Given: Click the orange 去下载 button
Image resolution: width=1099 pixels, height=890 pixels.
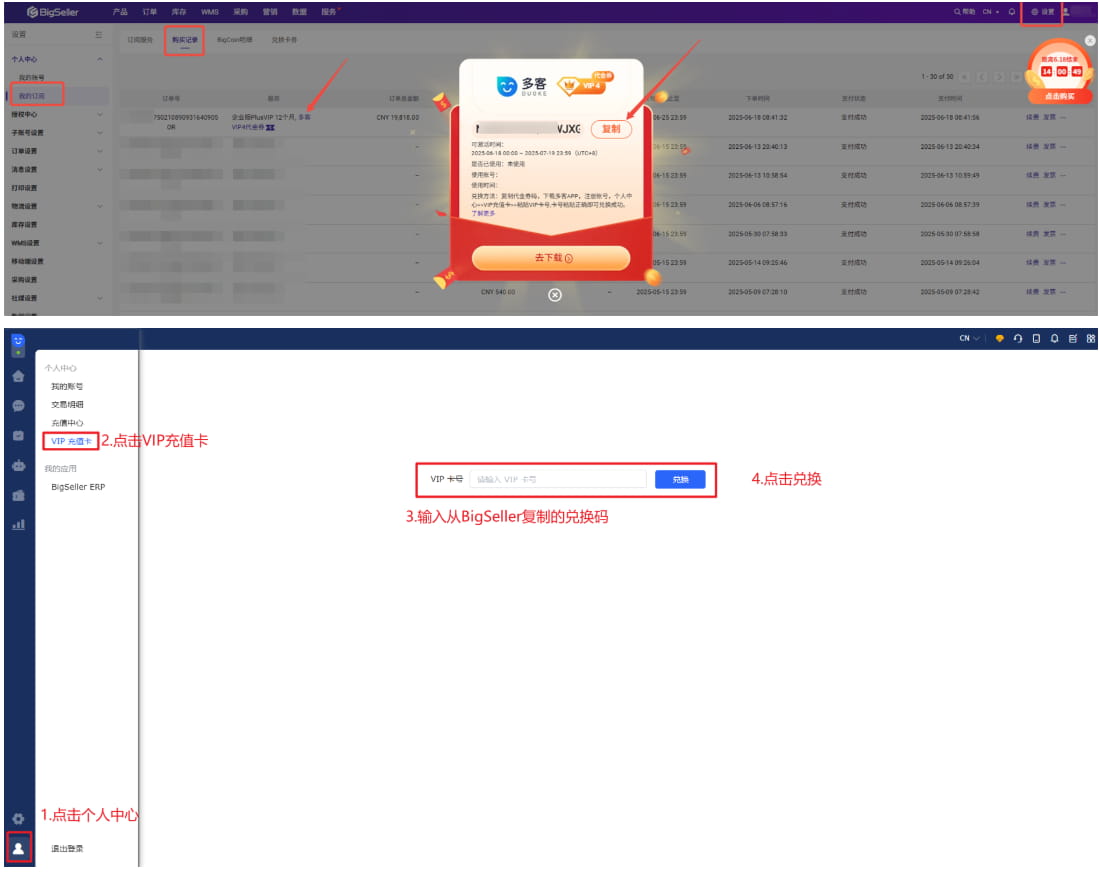Looking at the screenshot, I should click(x=551, y=258).
